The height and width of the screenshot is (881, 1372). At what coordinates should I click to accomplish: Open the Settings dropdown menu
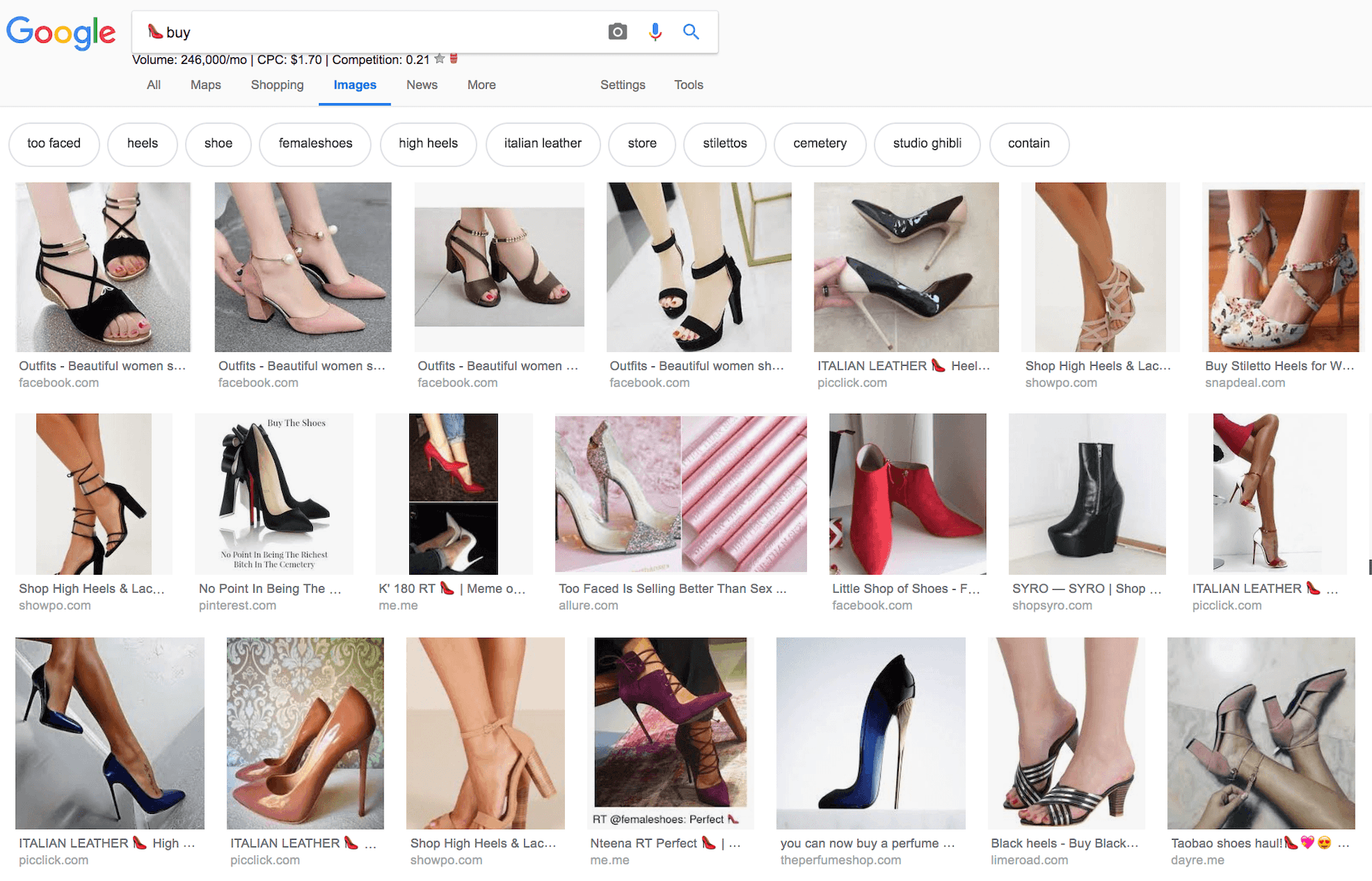click(622, 85)
